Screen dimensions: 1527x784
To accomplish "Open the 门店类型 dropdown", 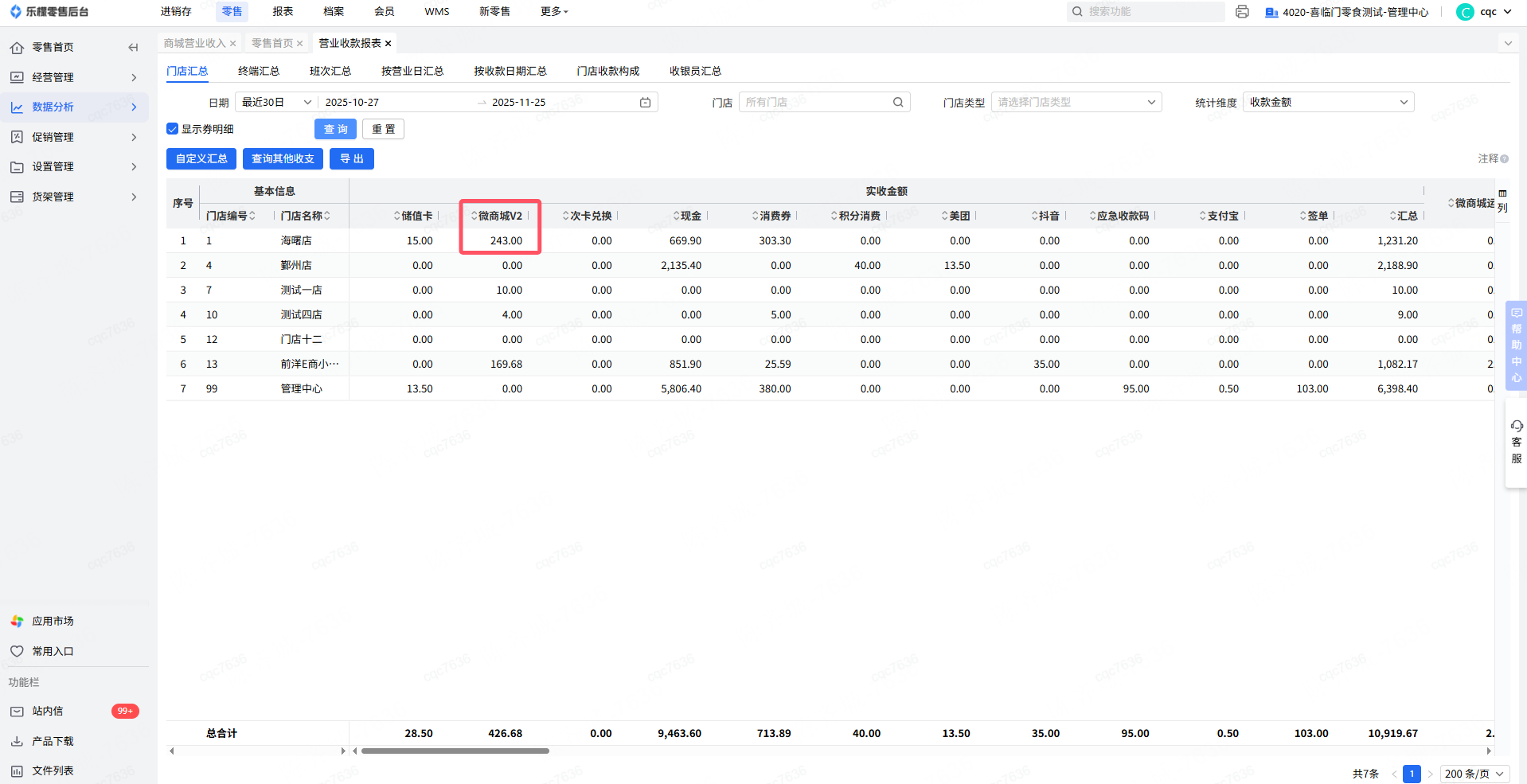I will tap(1076, 103).
